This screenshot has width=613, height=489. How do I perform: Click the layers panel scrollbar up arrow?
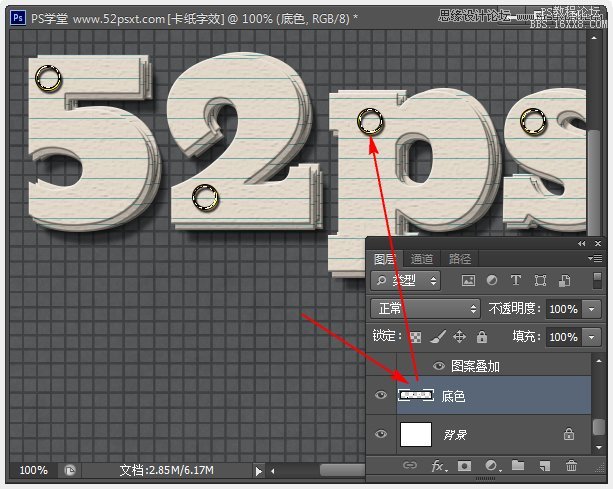pyautogui.click(x=599, y=361)
